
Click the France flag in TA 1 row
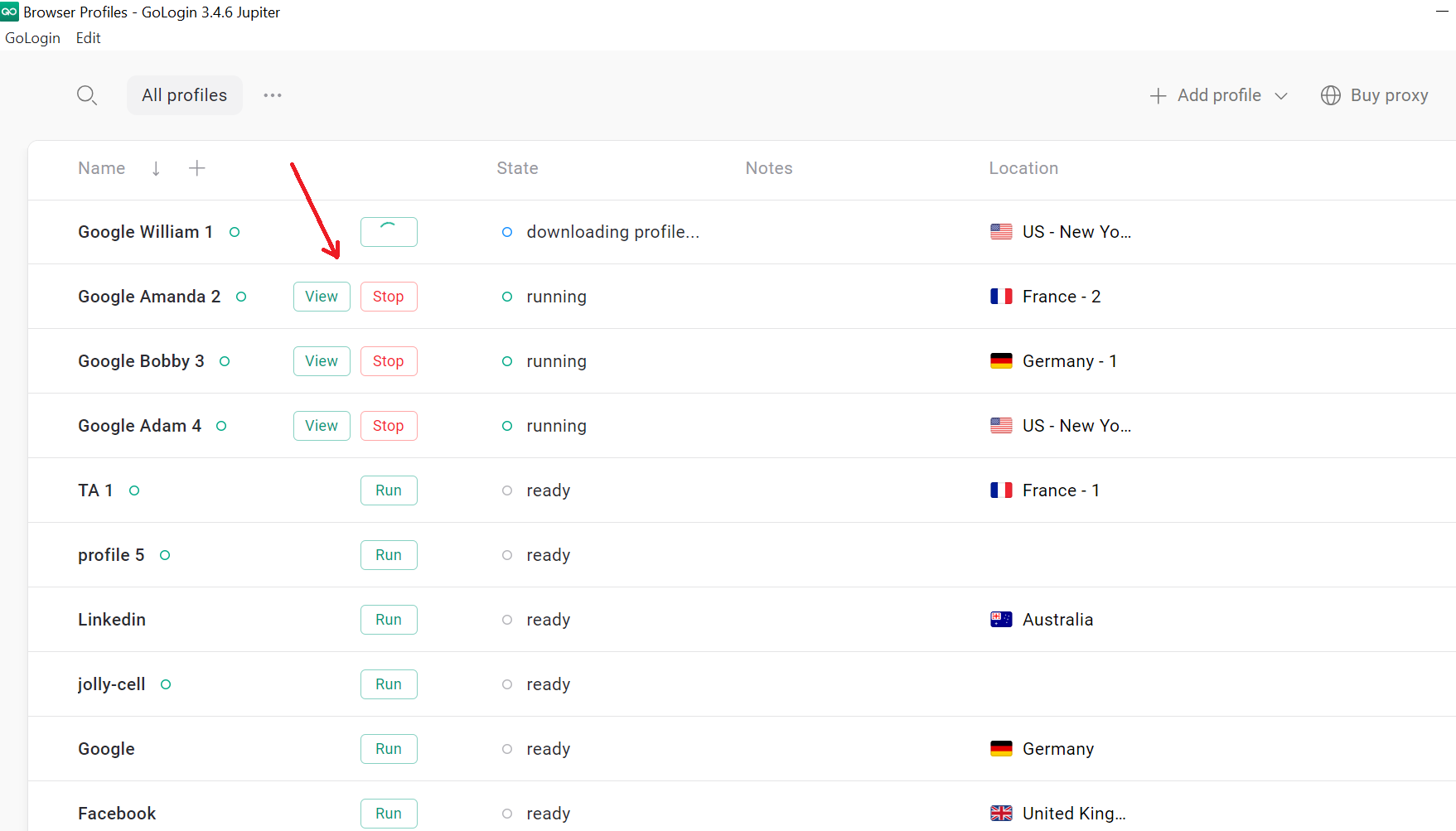(1001, 490)
